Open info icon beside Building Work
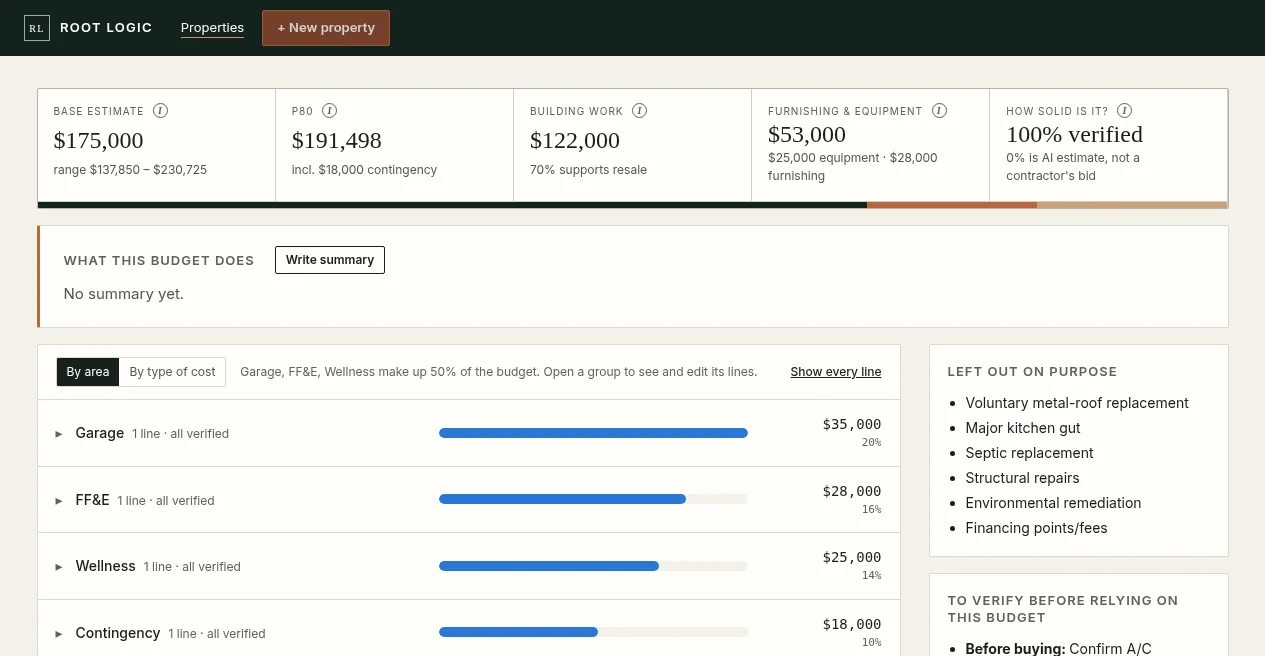 (639, 111)
